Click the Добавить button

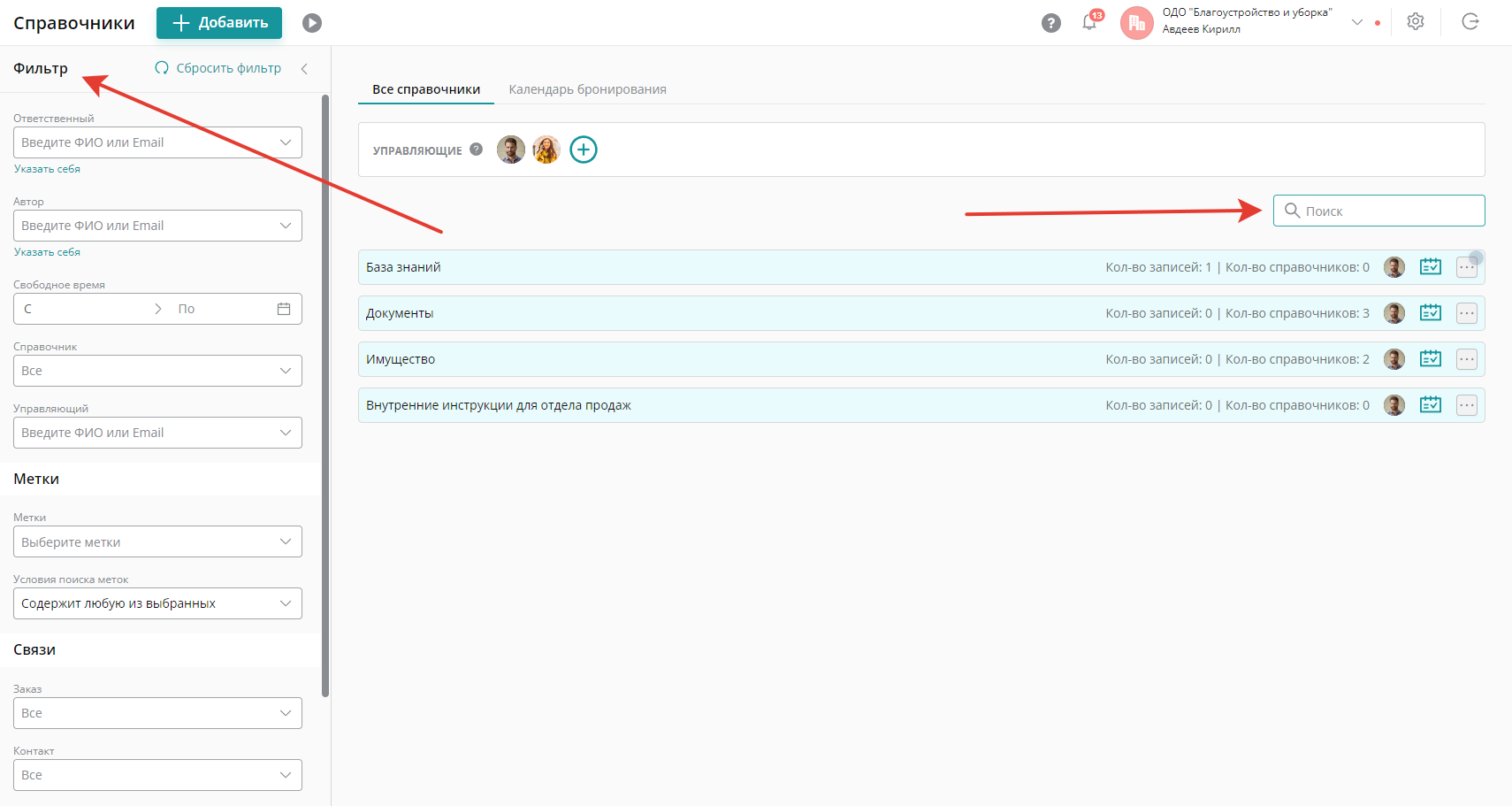pyautogui.click(x=219, y=23)
